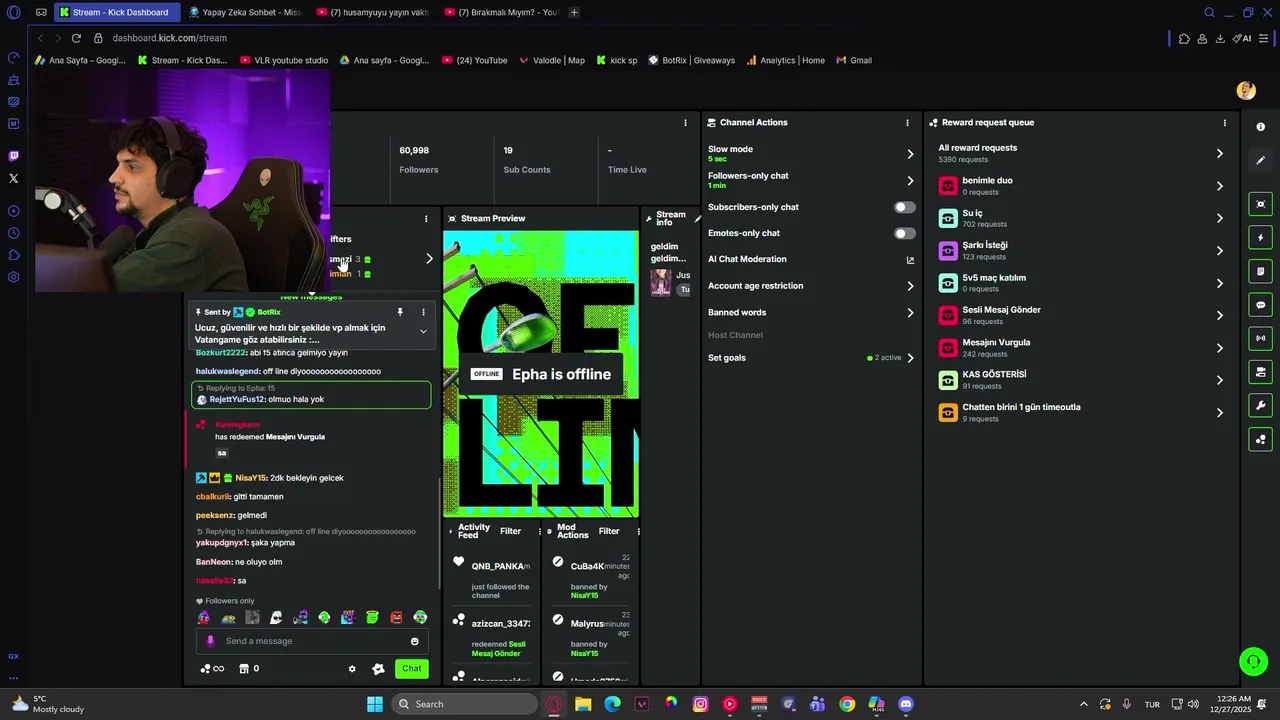Image resolution: width=1280 pixels, height=720 pixels.
Task: Click the user profile avatar at top right
Action: tap(1246, 91)
